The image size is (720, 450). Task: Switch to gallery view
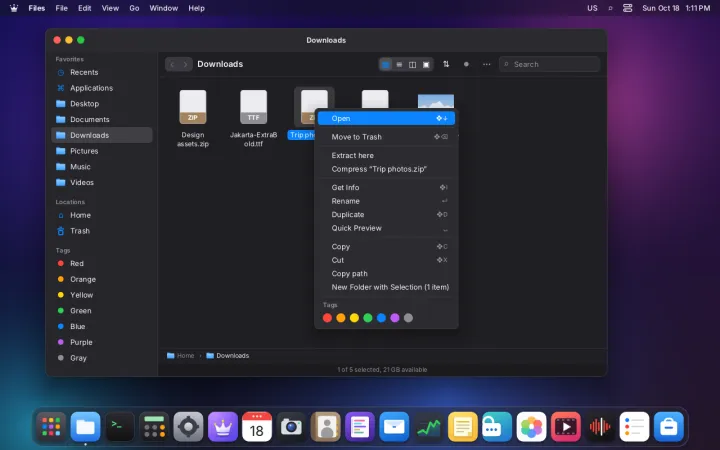(x=426, y=65)
